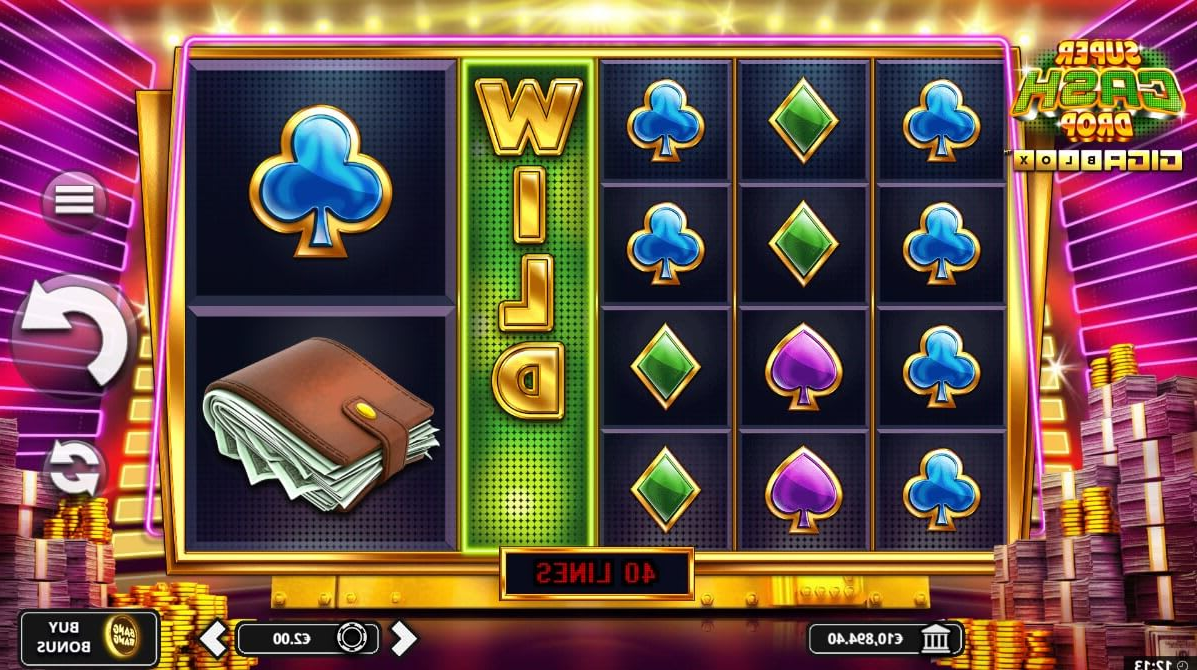Open the hamburger menu icon
1197x670 pixels.
point(74,201)
